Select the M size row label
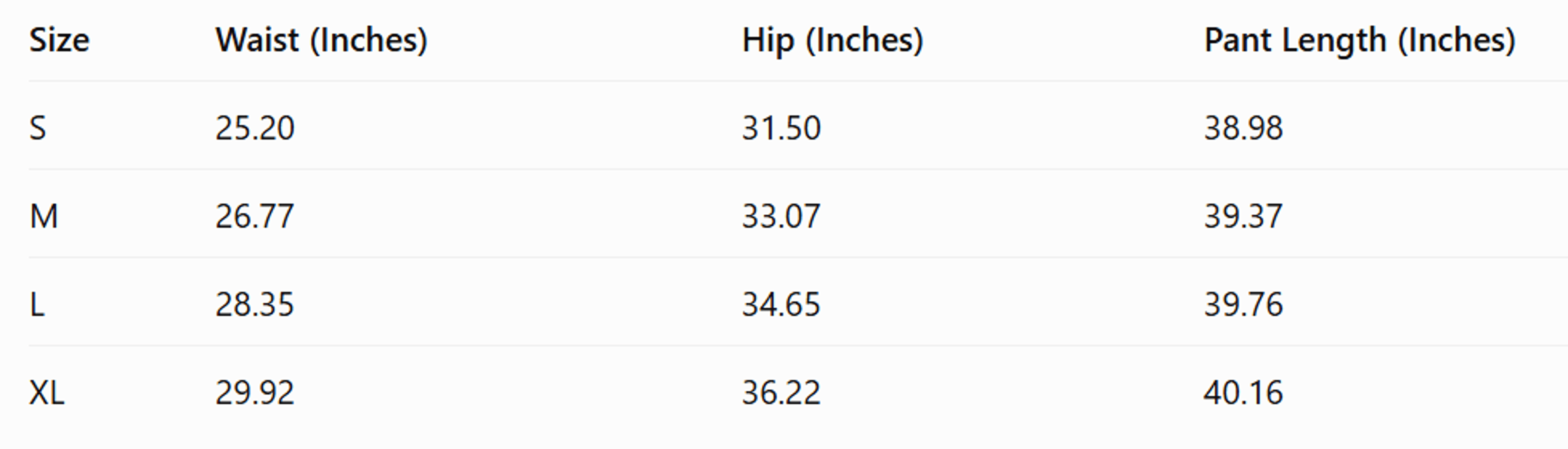The width and height of the screenshot is (1568, 449). click(44, 217)
